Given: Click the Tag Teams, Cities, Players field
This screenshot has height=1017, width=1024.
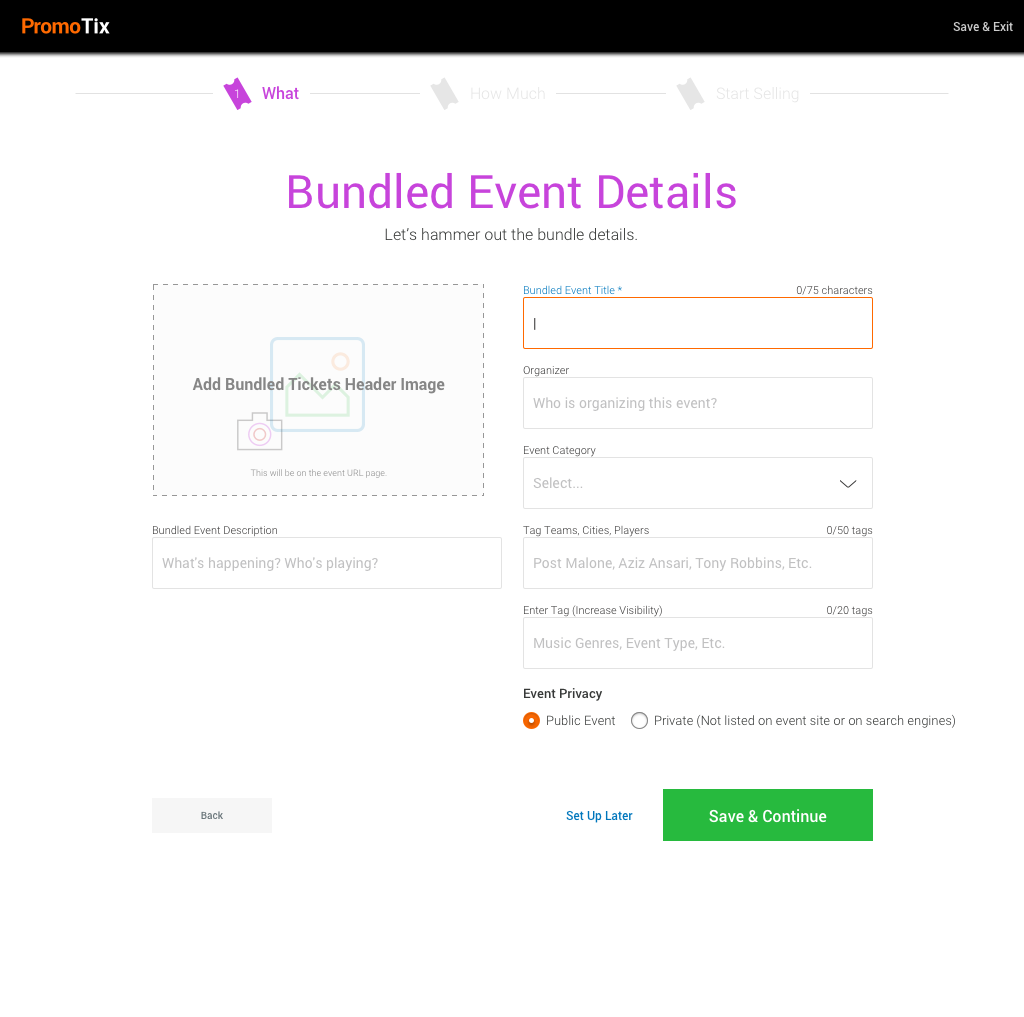Looking at the screenshot, I should (697, 563).
